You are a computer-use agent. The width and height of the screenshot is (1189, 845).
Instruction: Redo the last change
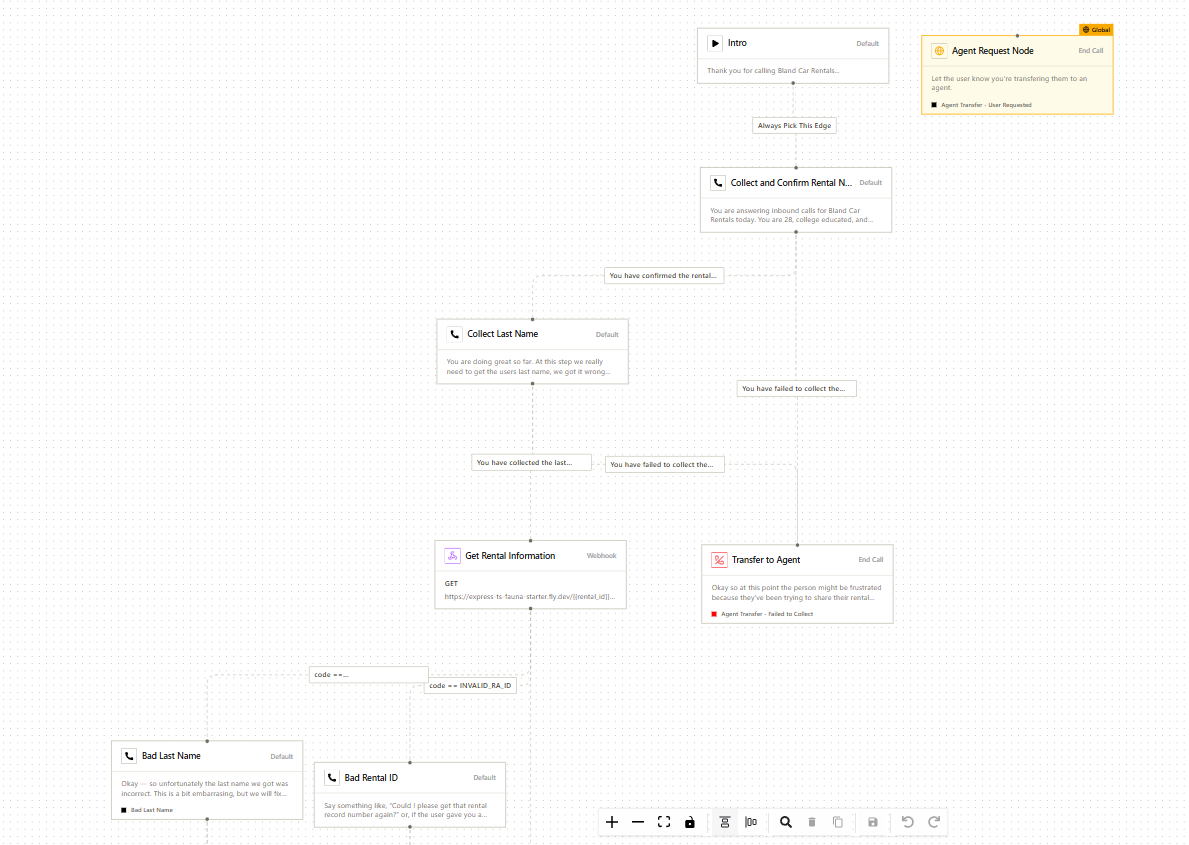click(x=934, y=822)
